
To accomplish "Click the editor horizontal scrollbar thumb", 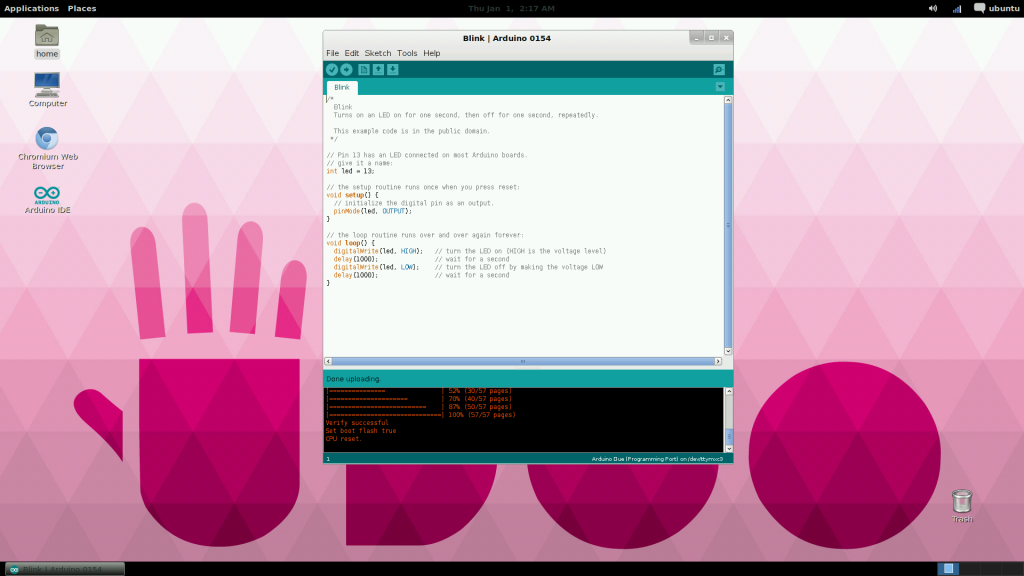I will (x=523, y=361).
